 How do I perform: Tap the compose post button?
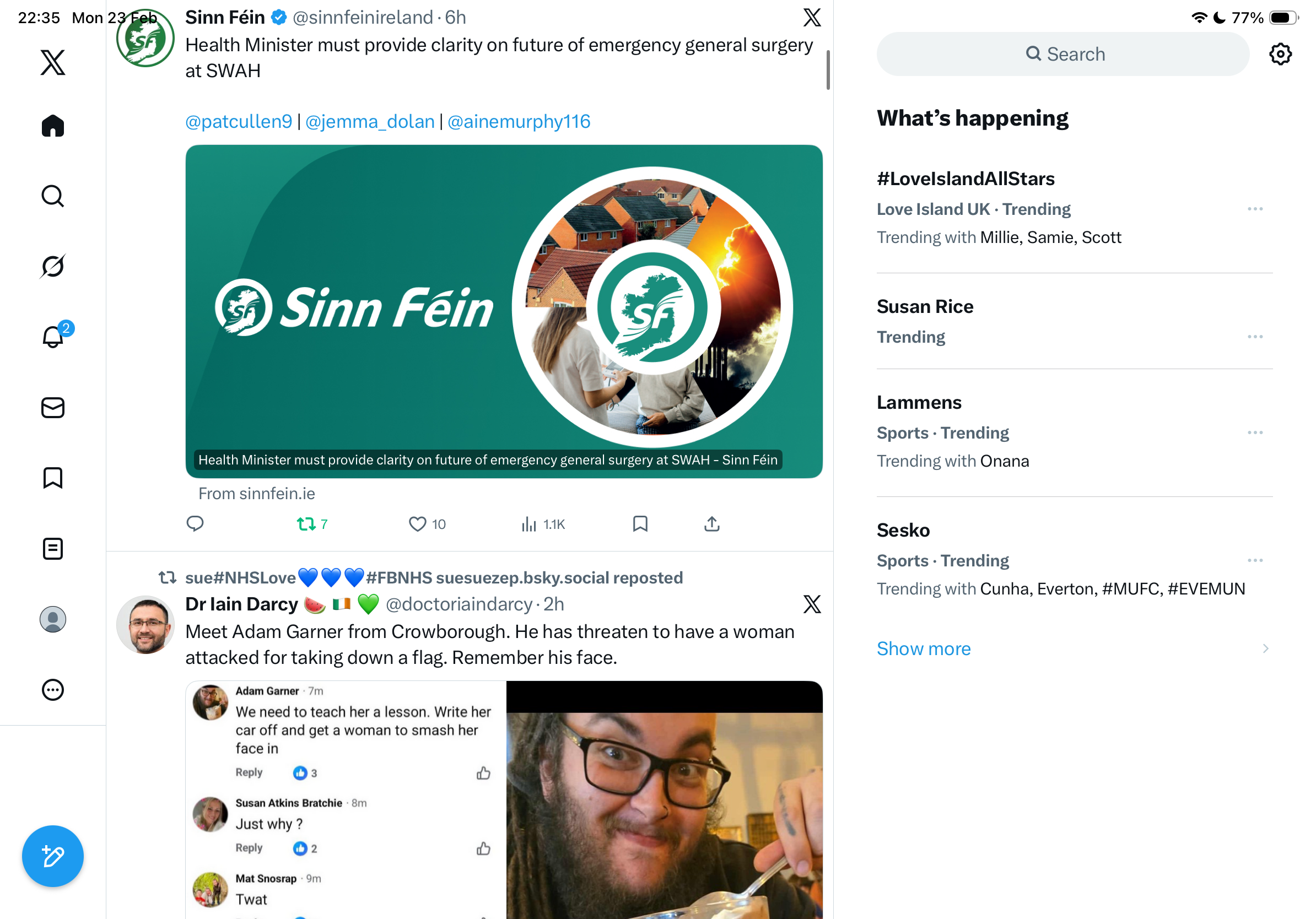coord(53,856)
